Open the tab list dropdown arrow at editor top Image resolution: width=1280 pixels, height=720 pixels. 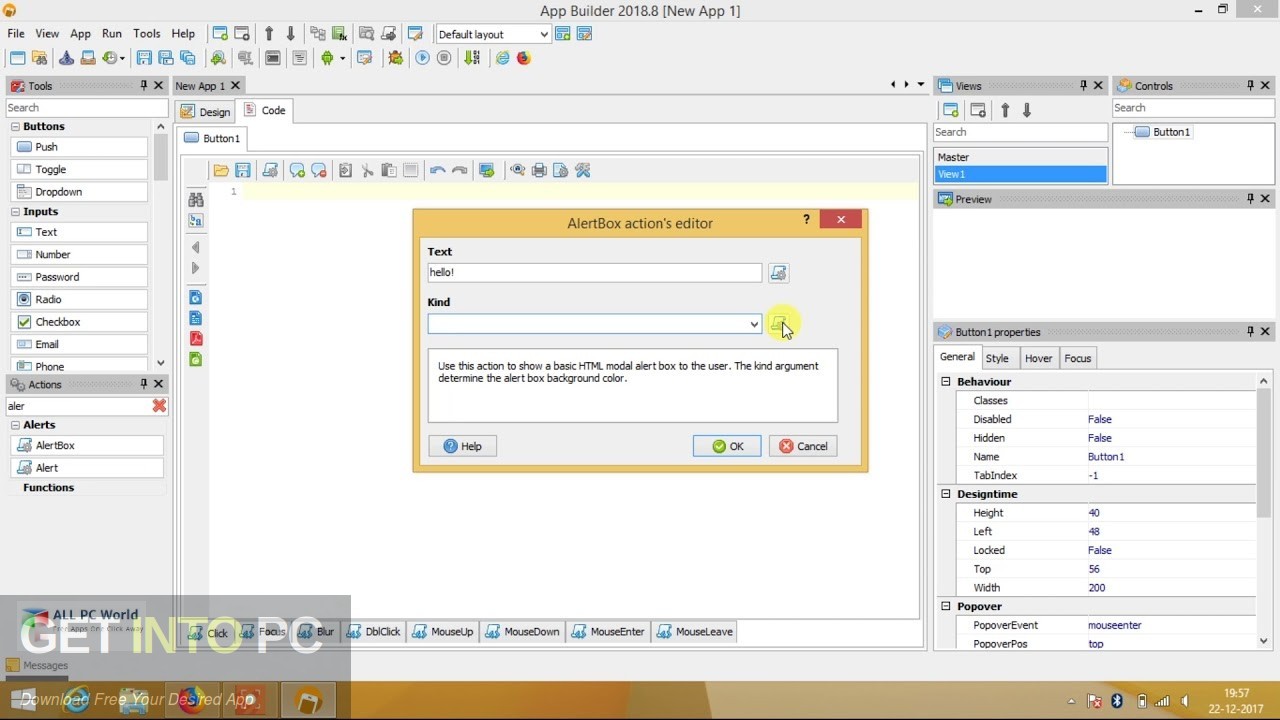point(921,85)
